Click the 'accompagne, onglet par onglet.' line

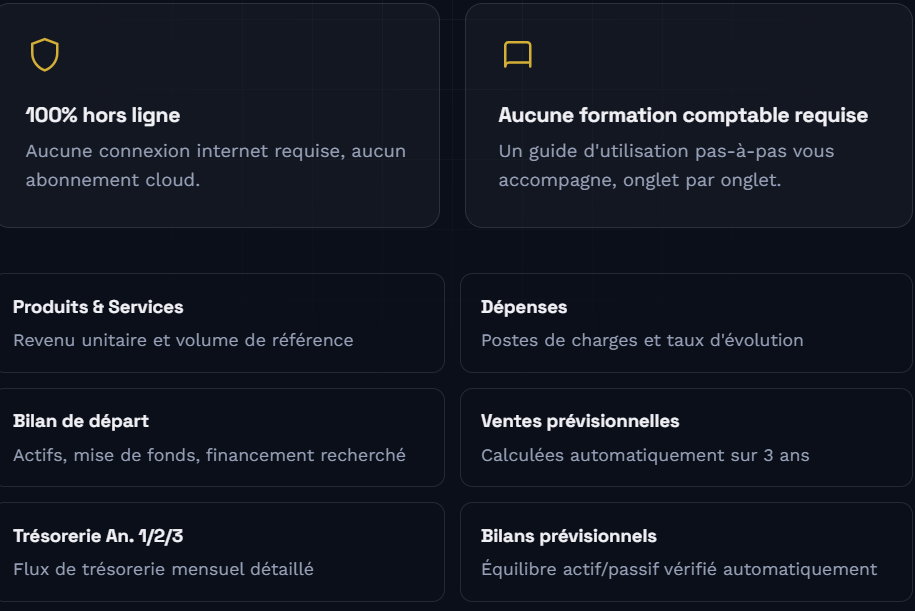640,180
